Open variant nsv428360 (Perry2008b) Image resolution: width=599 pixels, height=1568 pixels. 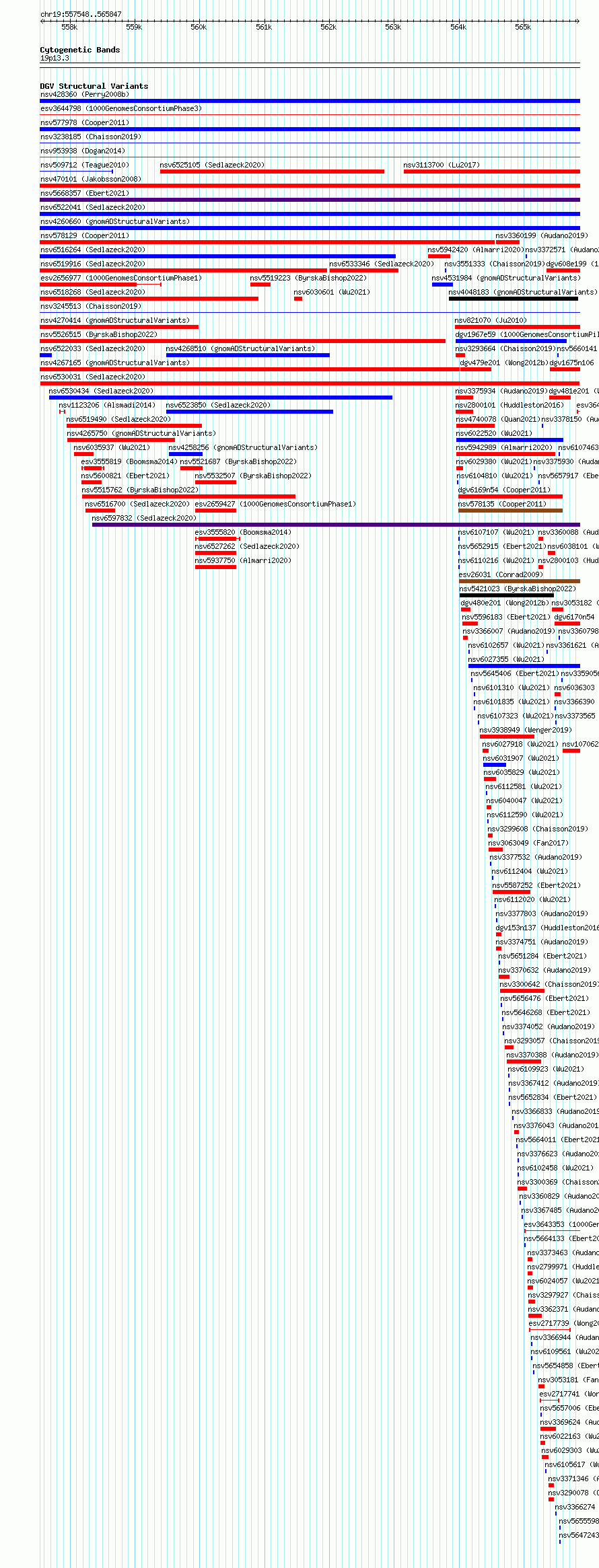click(x=85, y=95)
